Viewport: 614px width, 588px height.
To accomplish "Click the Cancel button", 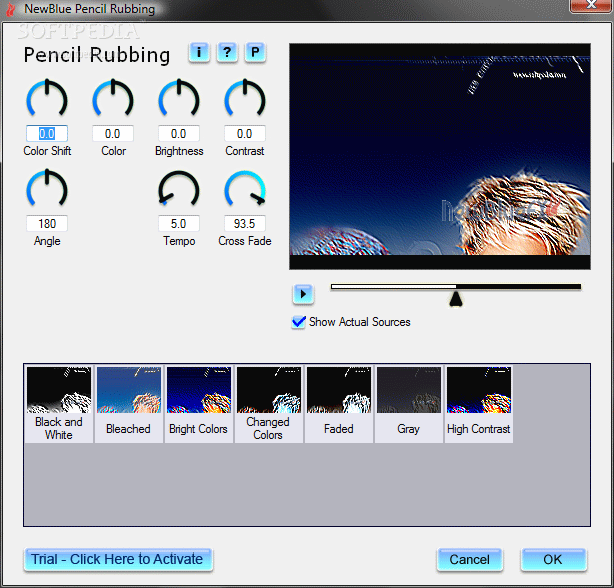I will [470, 559].
